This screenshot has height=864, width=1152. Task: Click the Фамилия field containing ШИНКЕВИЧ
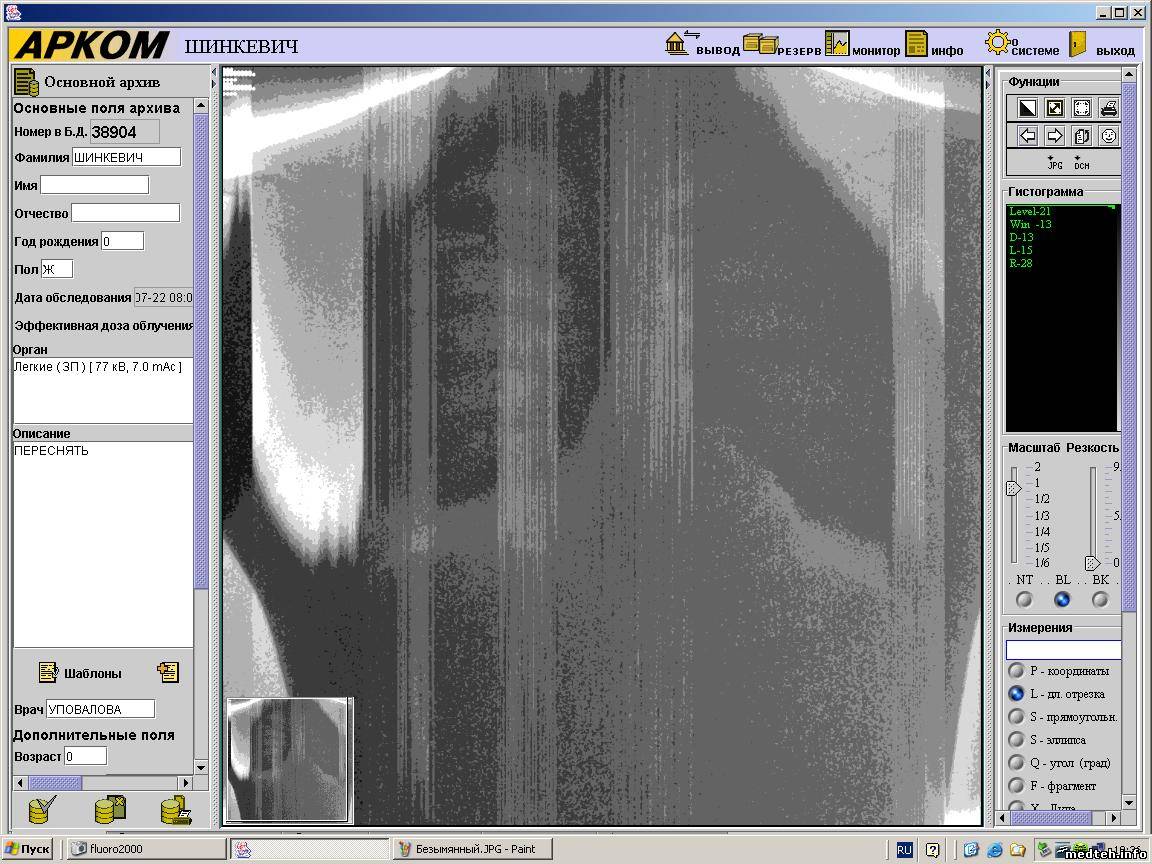(x=126, y=157)
